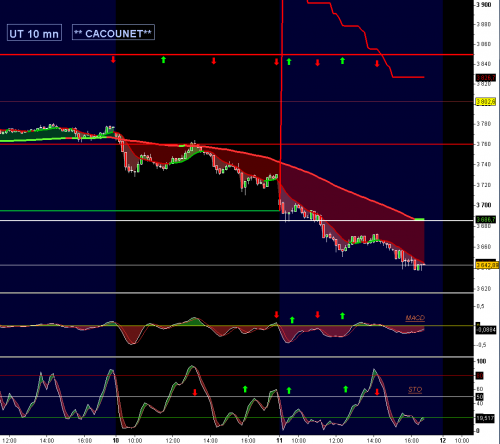This screenshot has height=444, width=500.
Task: Click the first green up arrow in MACD panel
Action: pyautogui.click(x=292, y=320)
